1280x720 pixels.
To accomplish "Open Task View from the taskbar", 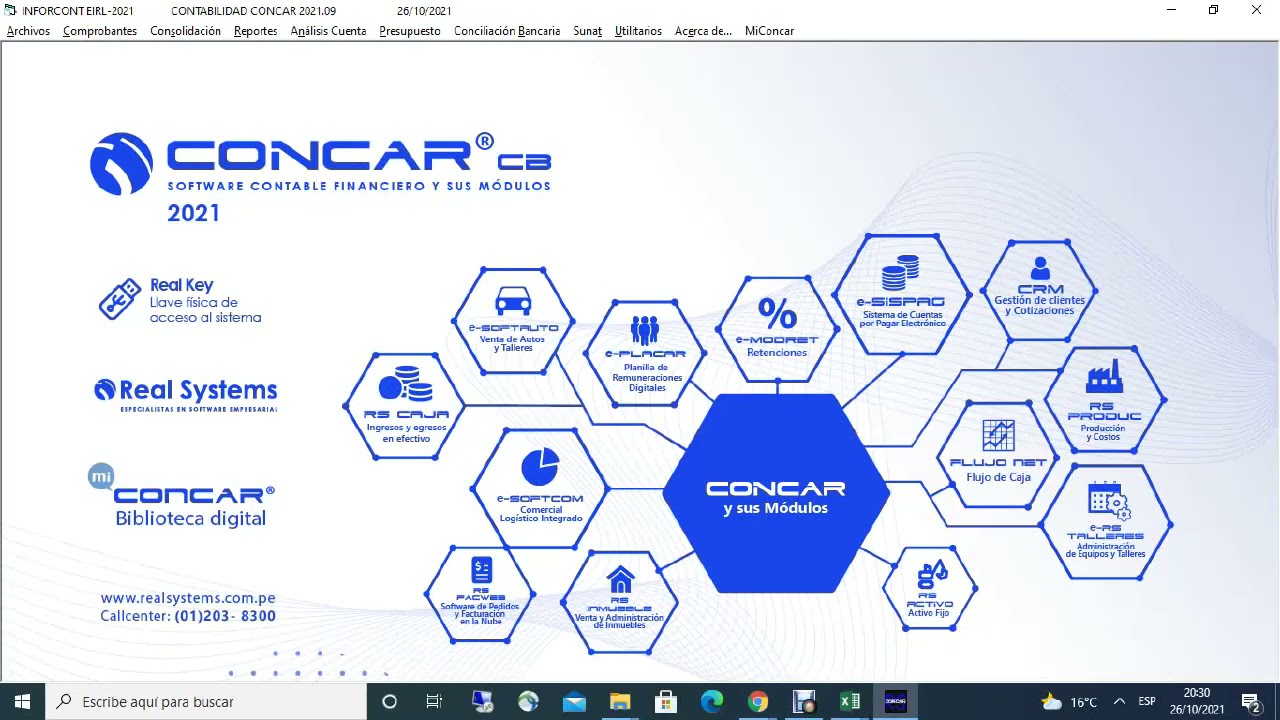I will click(434, 702).
